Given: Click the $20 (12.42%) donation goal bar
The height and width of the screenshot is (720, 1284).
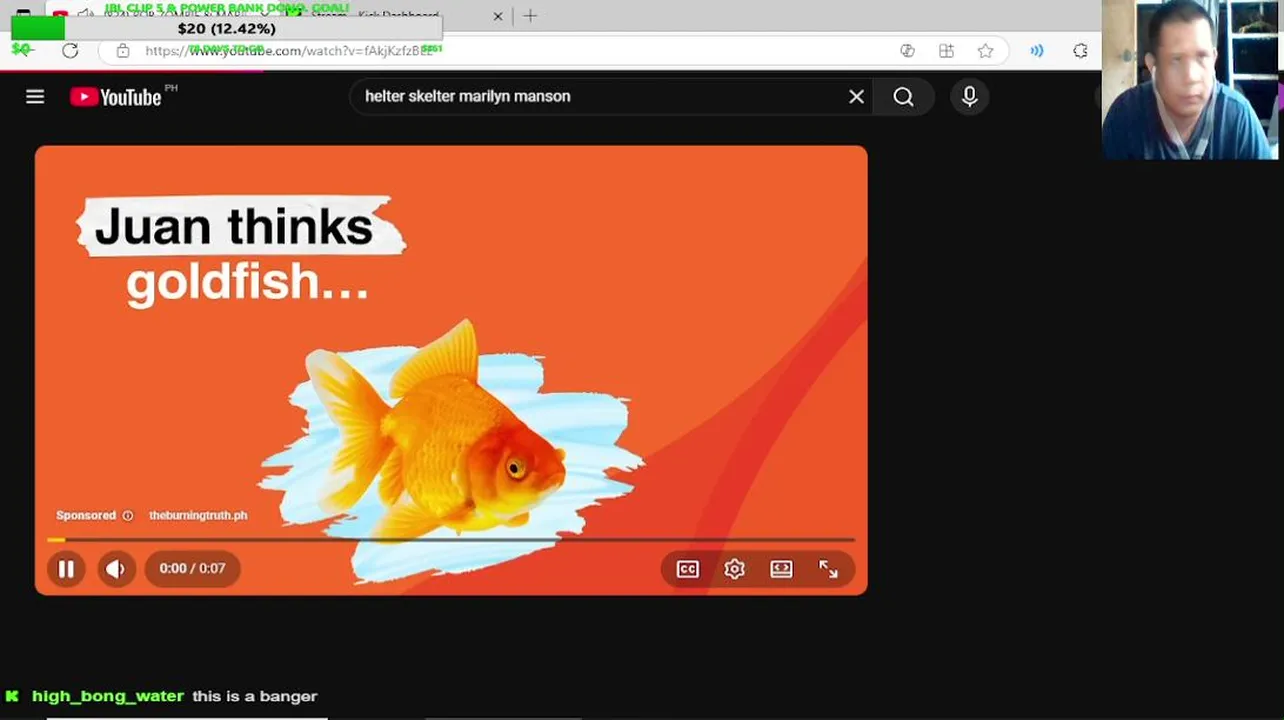Looking at the screenshot, I should tap(226, 29).
